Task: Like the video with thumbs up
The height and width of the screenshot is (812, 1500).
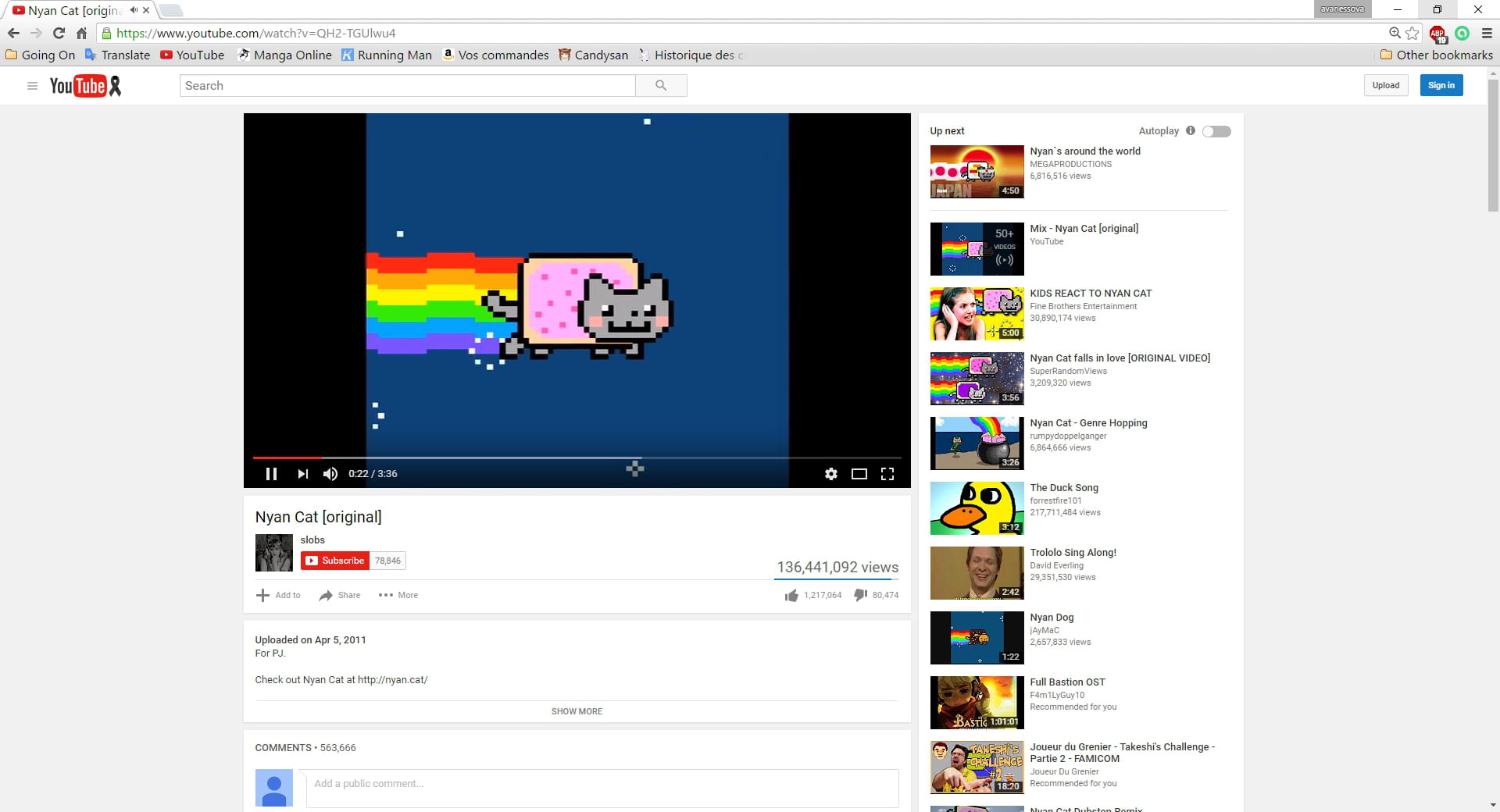Action: click(791, 595)
